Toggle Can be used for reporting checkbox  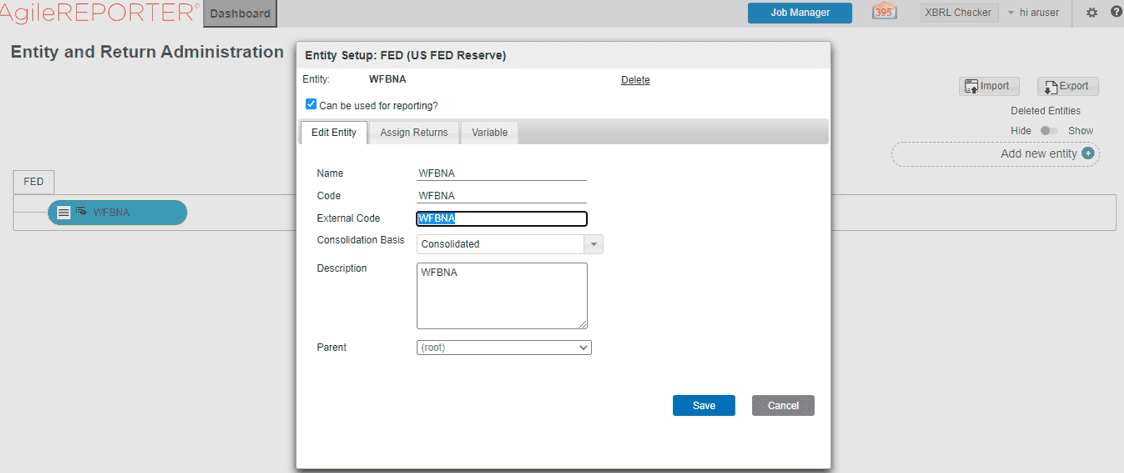310,105
